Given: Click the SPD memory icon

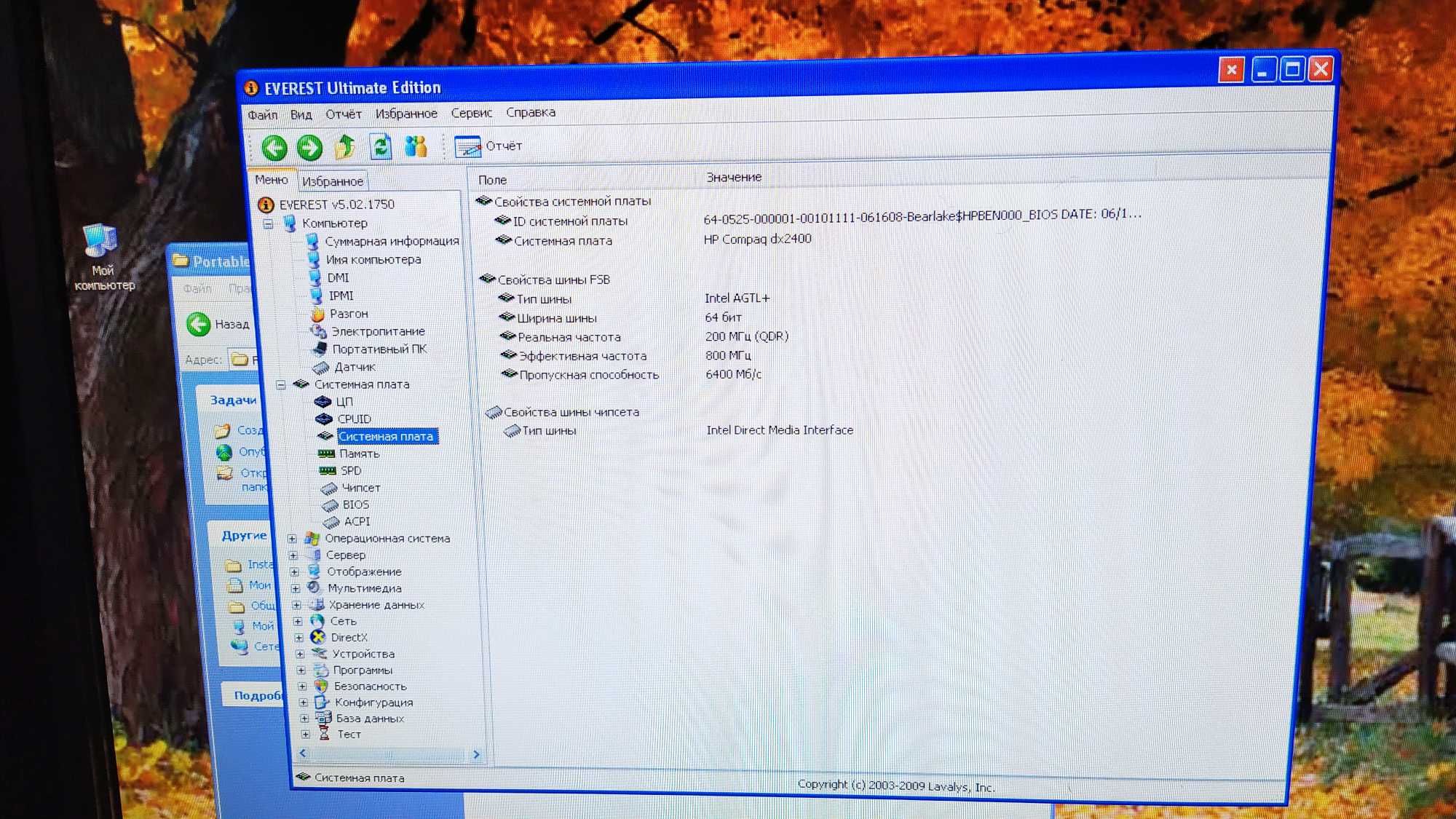Looking at the screenshot, I should (x=328, y=470).
